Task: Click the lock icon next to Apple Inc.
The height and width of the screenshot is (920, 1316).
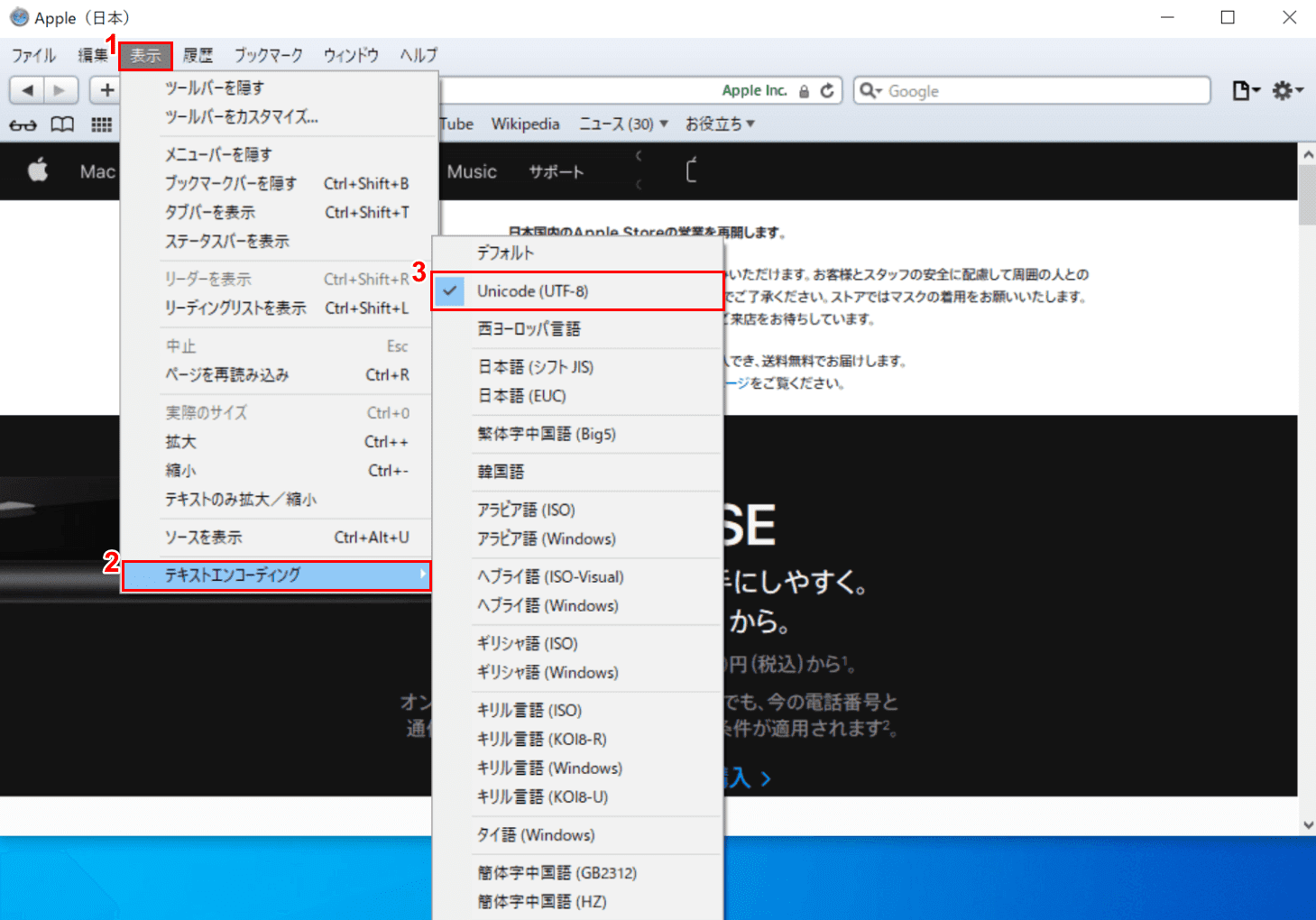Action: coord(804,91)
